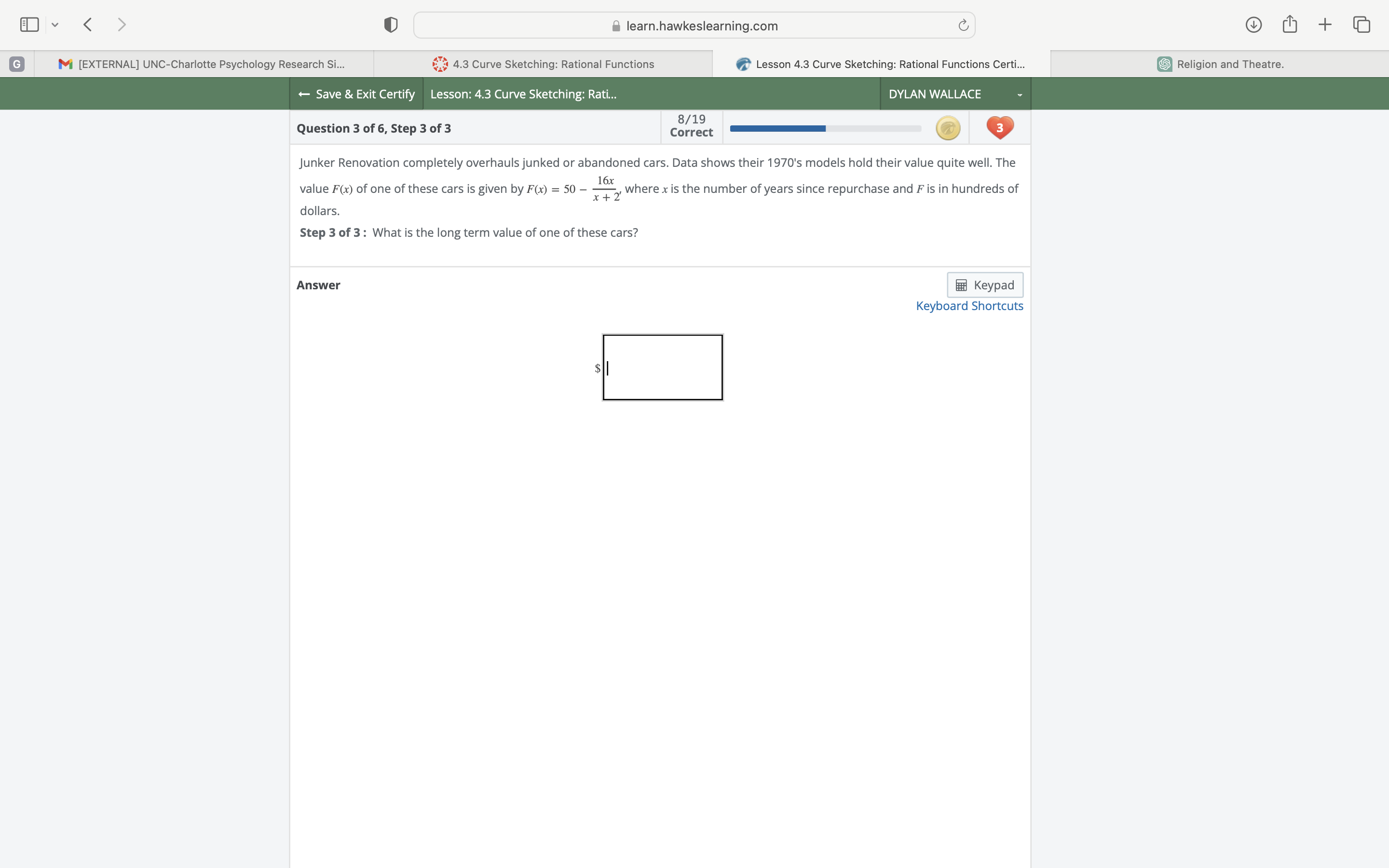This screenshot has height=868, width=1389.
Task: Open the DYLAN WALLACE user dropdown
Action: tap(953, 94)
